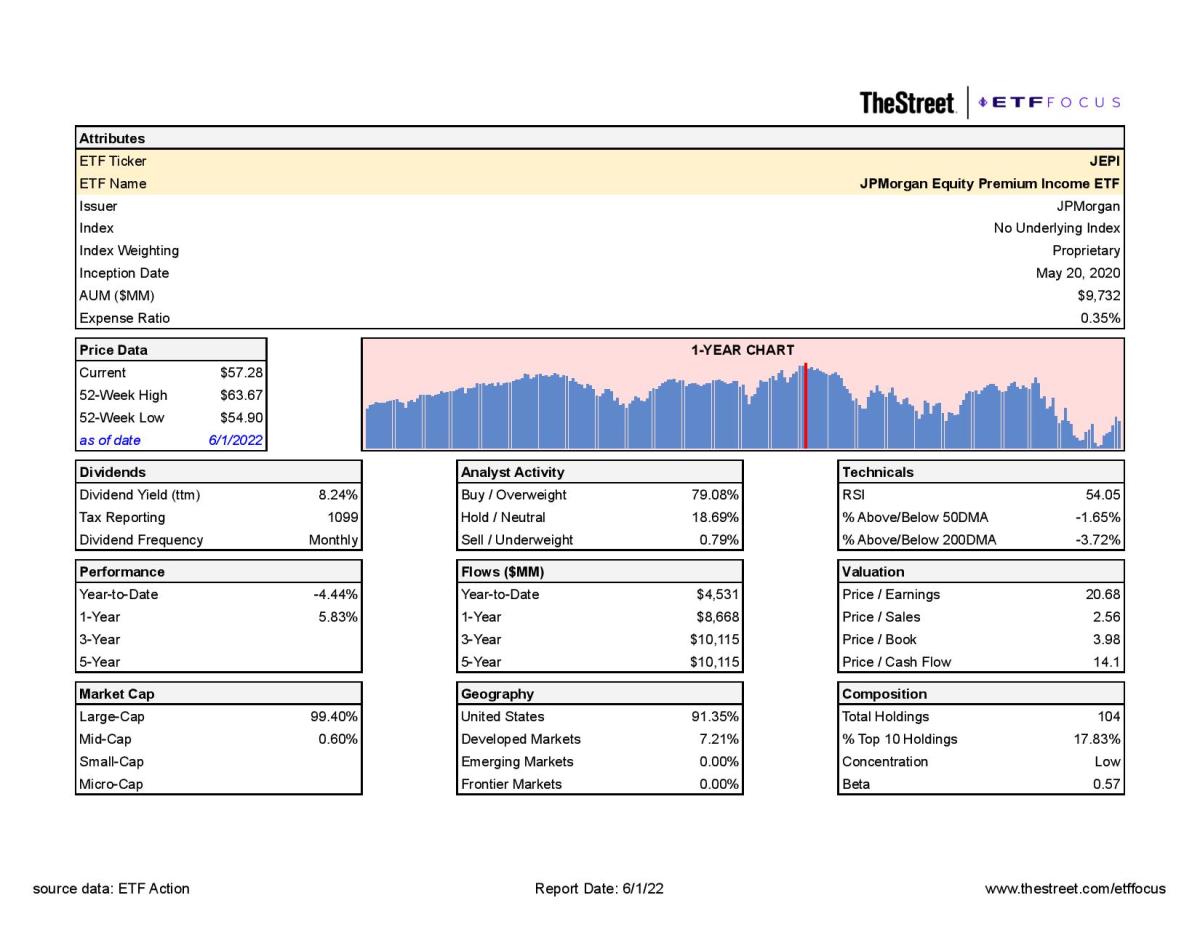Select the AUM value $9,732
The height and width of the screenshot is (927, 1200).
point(1098,296)
